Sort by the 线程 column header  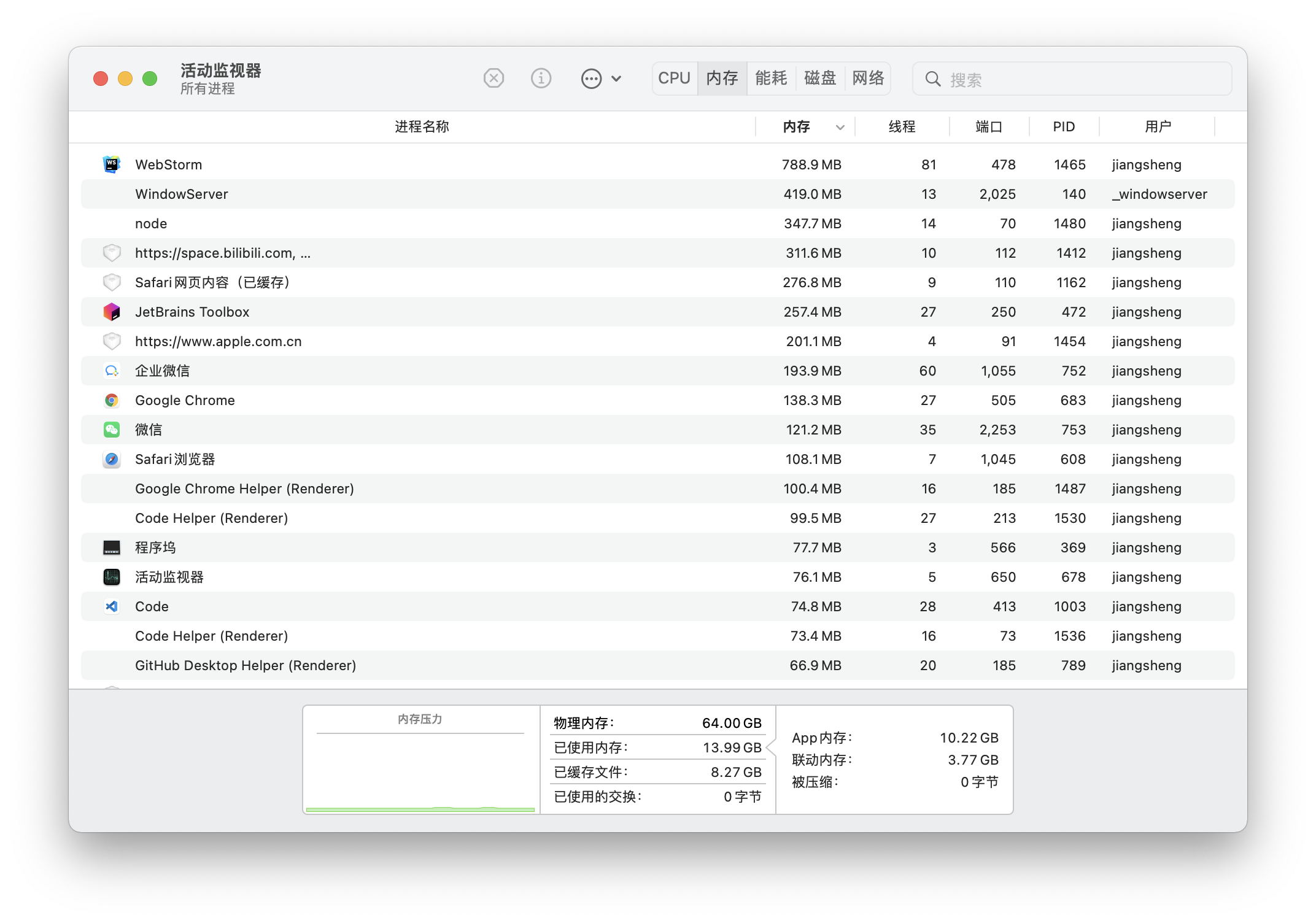902,127
